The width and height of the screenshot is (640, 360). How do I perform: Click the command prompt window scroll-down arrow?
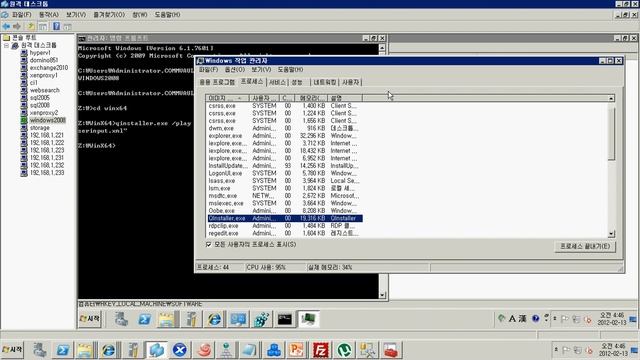[x=382, y=295]
